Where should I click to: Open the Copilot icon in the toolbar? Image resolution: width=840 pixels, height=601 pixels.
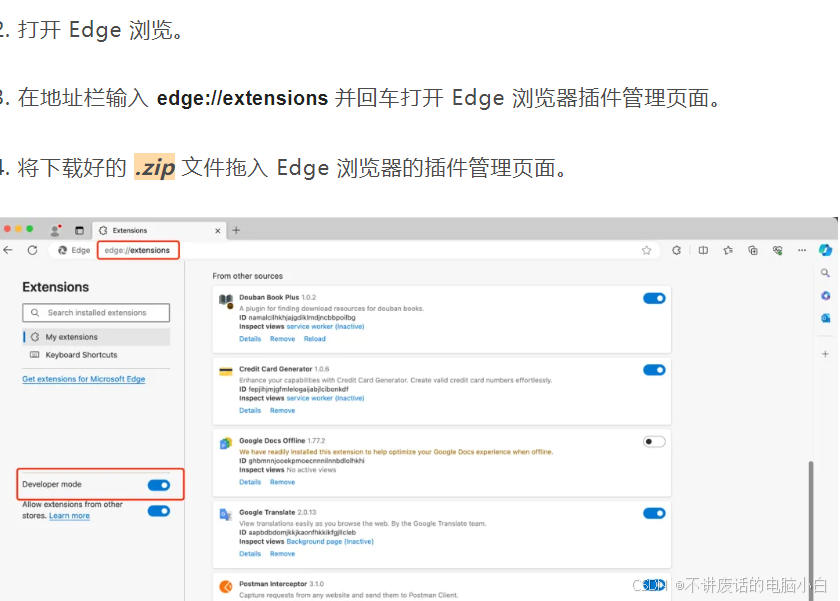pos(825,250)
